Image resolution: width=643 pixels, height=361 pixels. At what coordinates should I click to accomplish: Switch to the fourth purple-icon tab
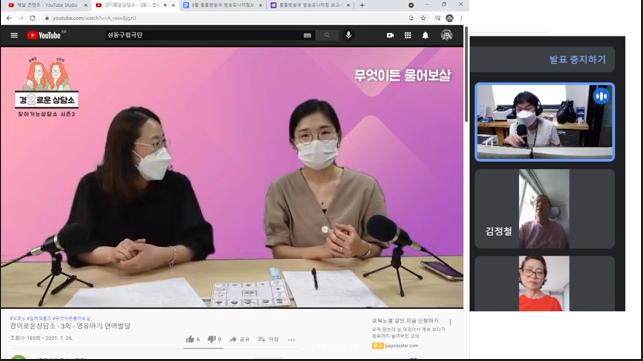coord(311,5)
